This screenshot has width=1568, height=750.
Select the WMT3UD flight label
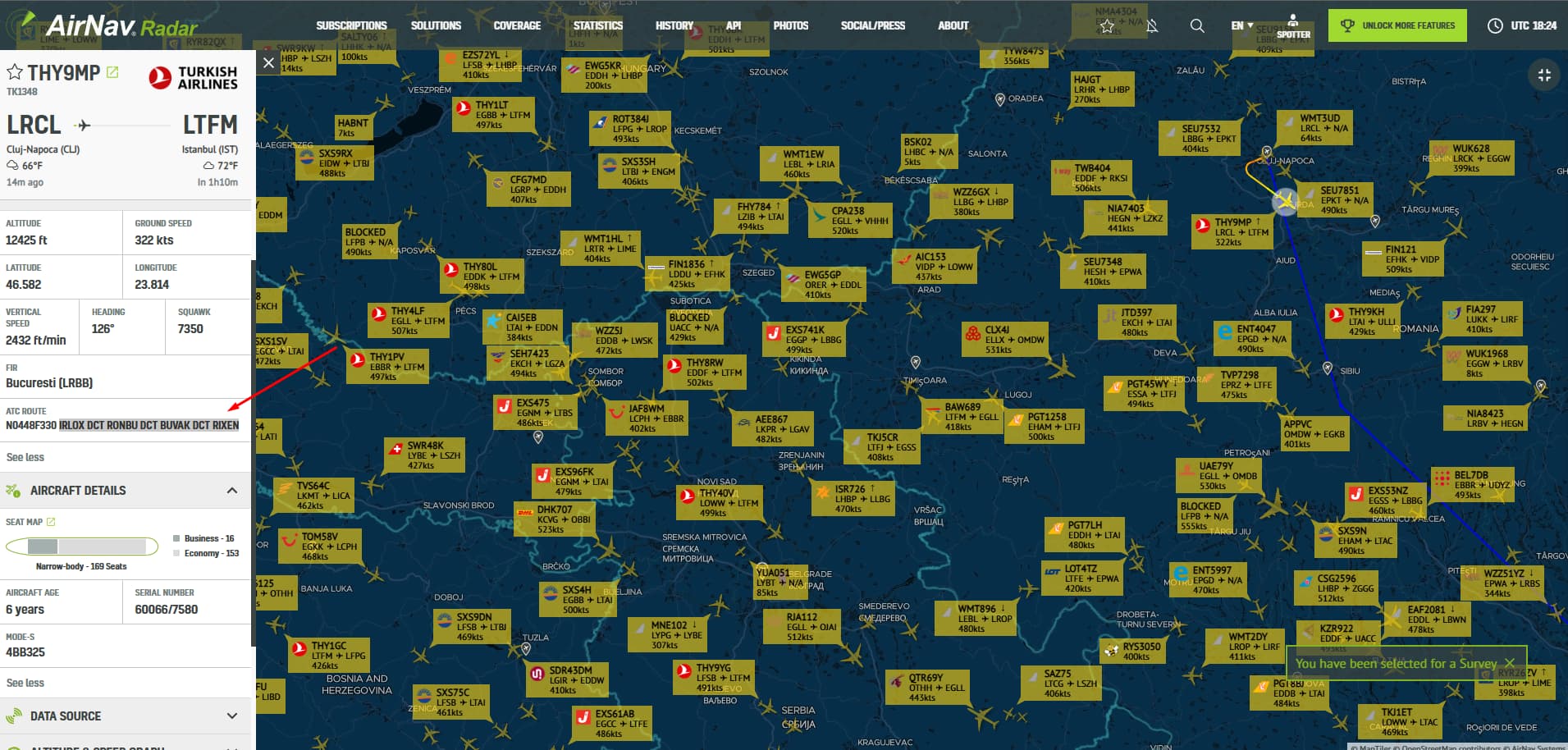click(1315, 128)
